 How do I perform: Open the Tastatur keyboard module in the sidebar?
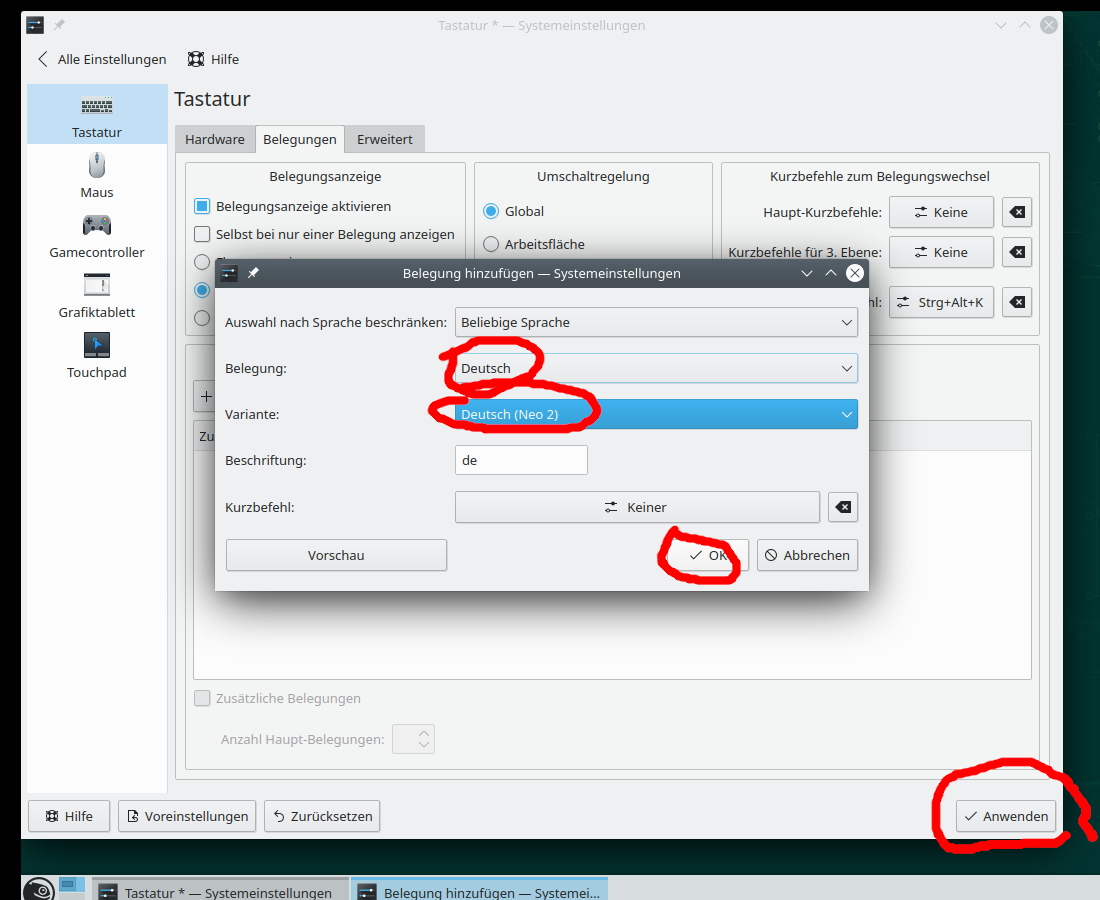coord(97,115)
